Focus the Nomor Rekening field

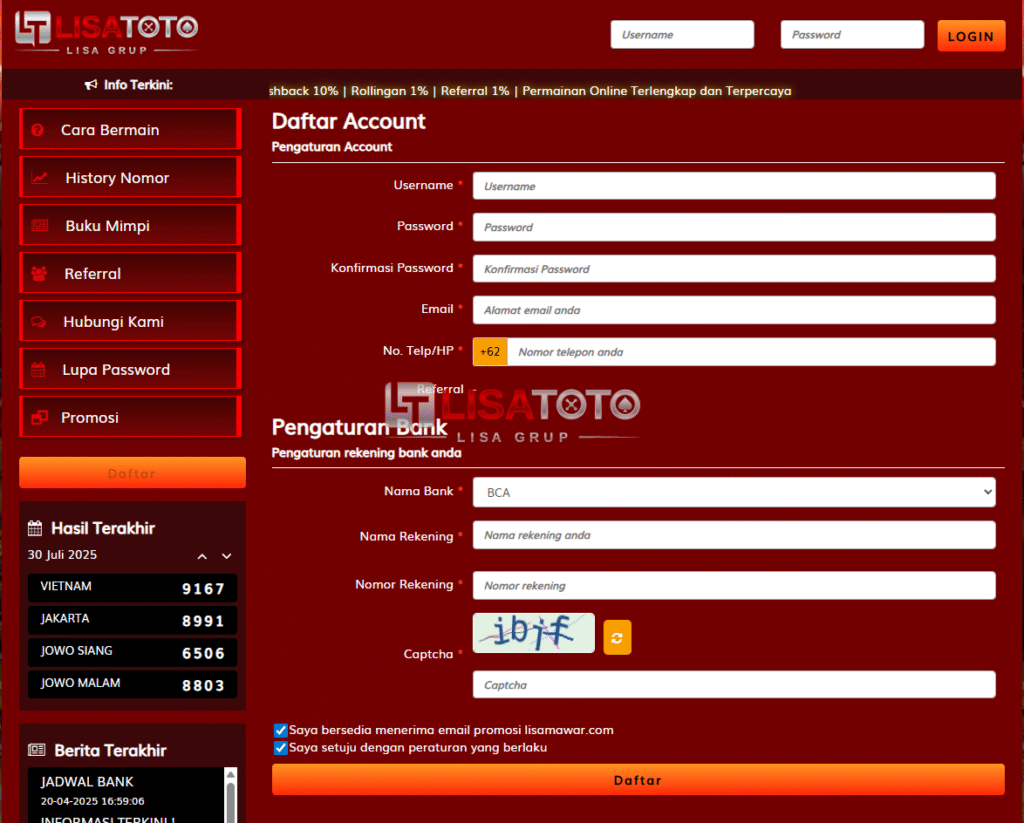[734, 586]
